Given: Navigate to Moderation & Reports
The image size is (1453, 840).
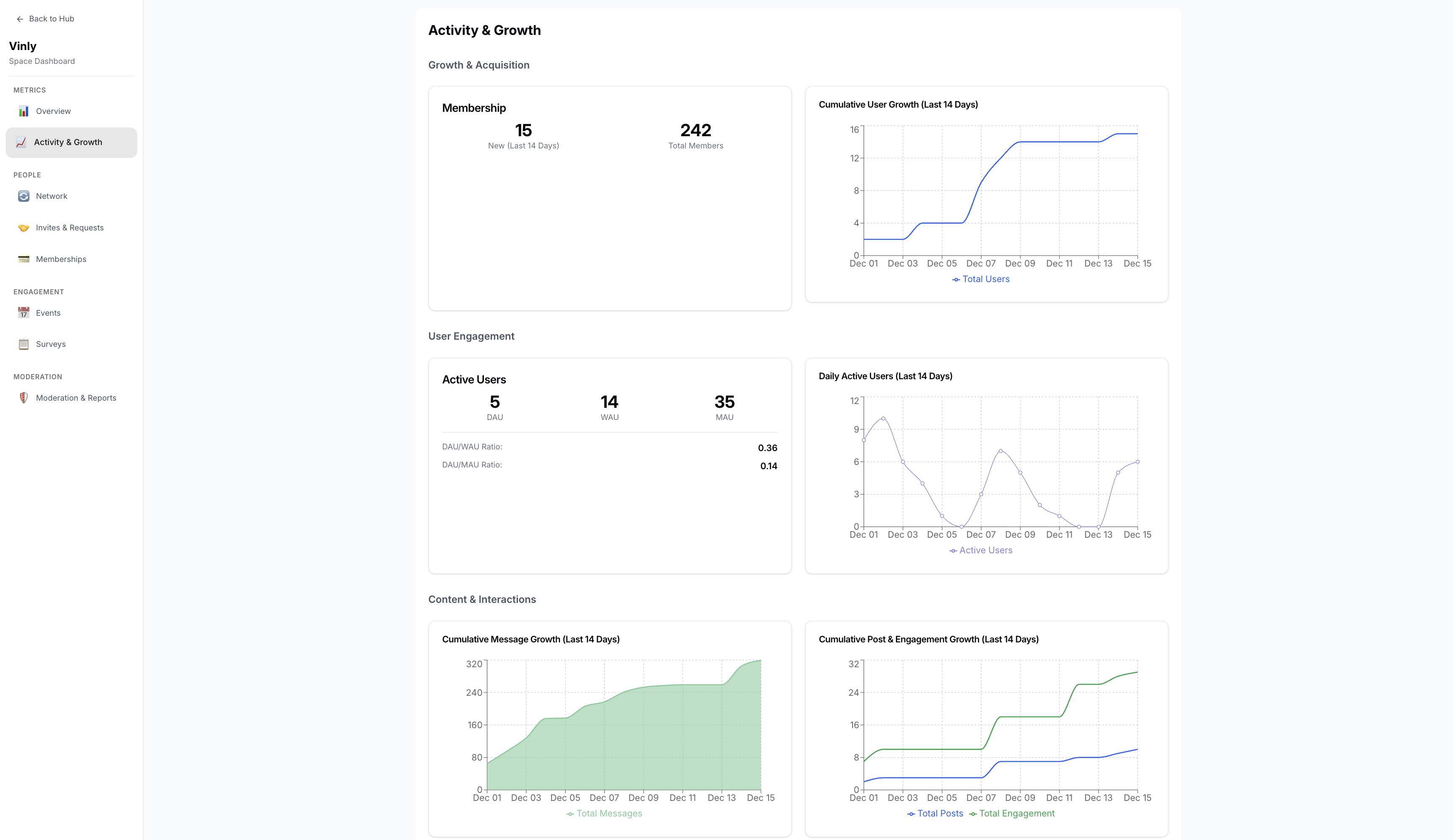Looking at the screenshot, I should [76, 399].
